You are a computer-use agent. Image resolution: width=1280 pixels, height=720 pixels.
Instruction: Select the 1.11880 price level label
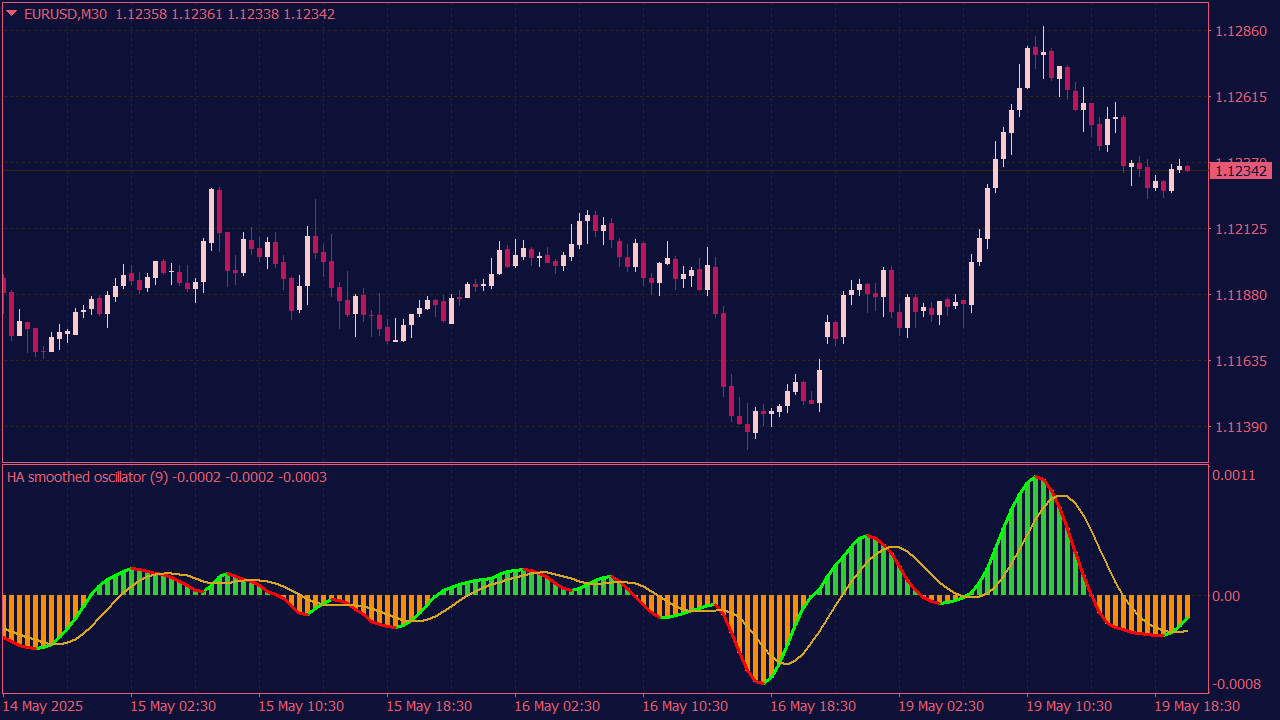pyautogui.click(x=1240, y=295)
